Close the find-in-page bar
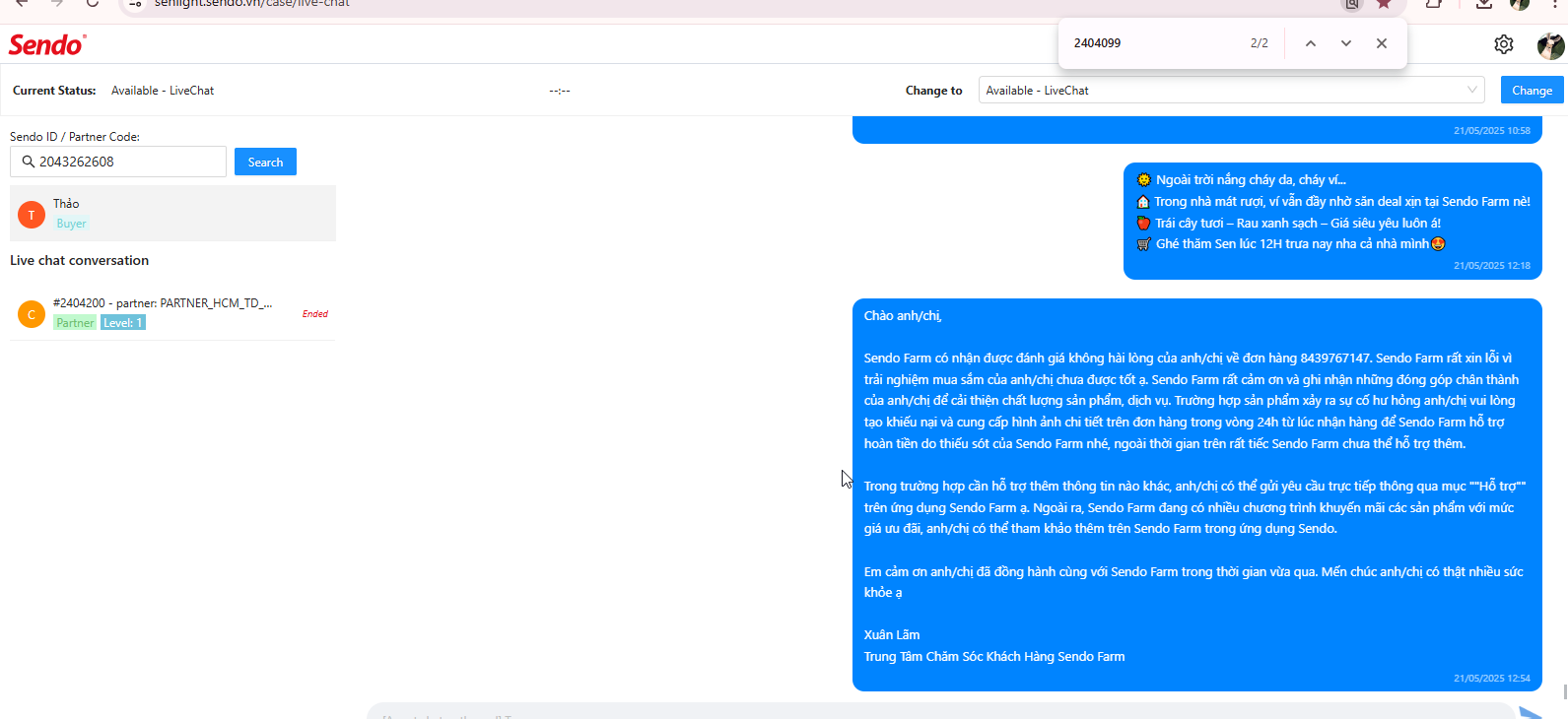 1382,43
